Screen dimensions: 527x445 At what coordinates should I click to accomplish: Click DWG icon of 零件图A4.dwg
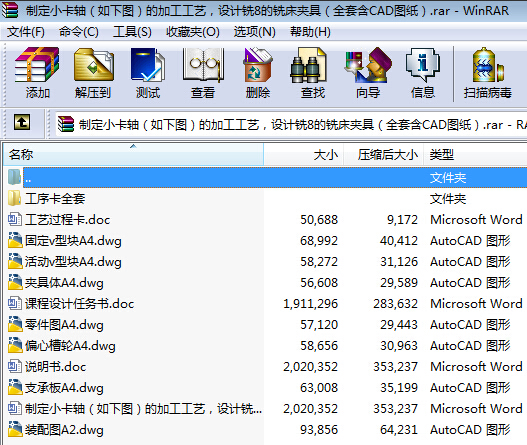click(x=15, y=324)
